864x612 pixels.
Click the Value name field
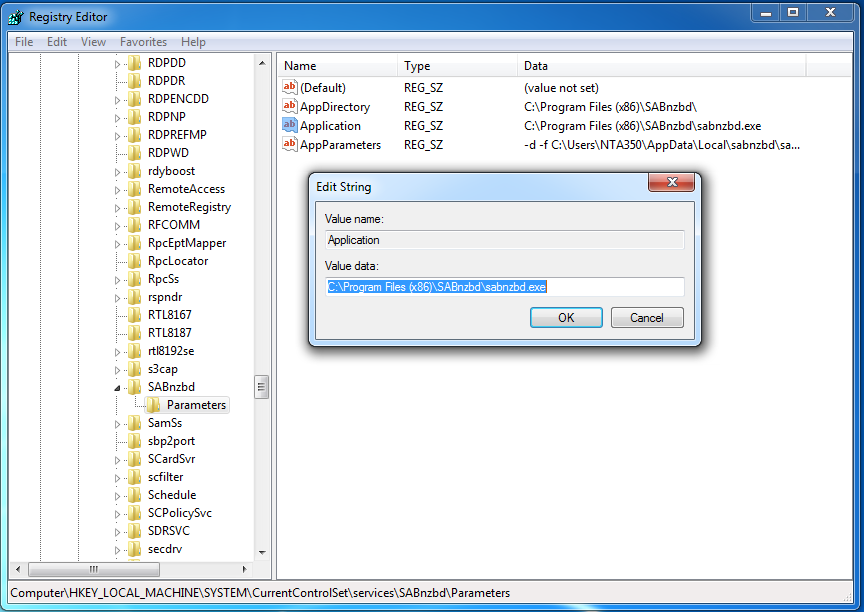coord(505,240)
